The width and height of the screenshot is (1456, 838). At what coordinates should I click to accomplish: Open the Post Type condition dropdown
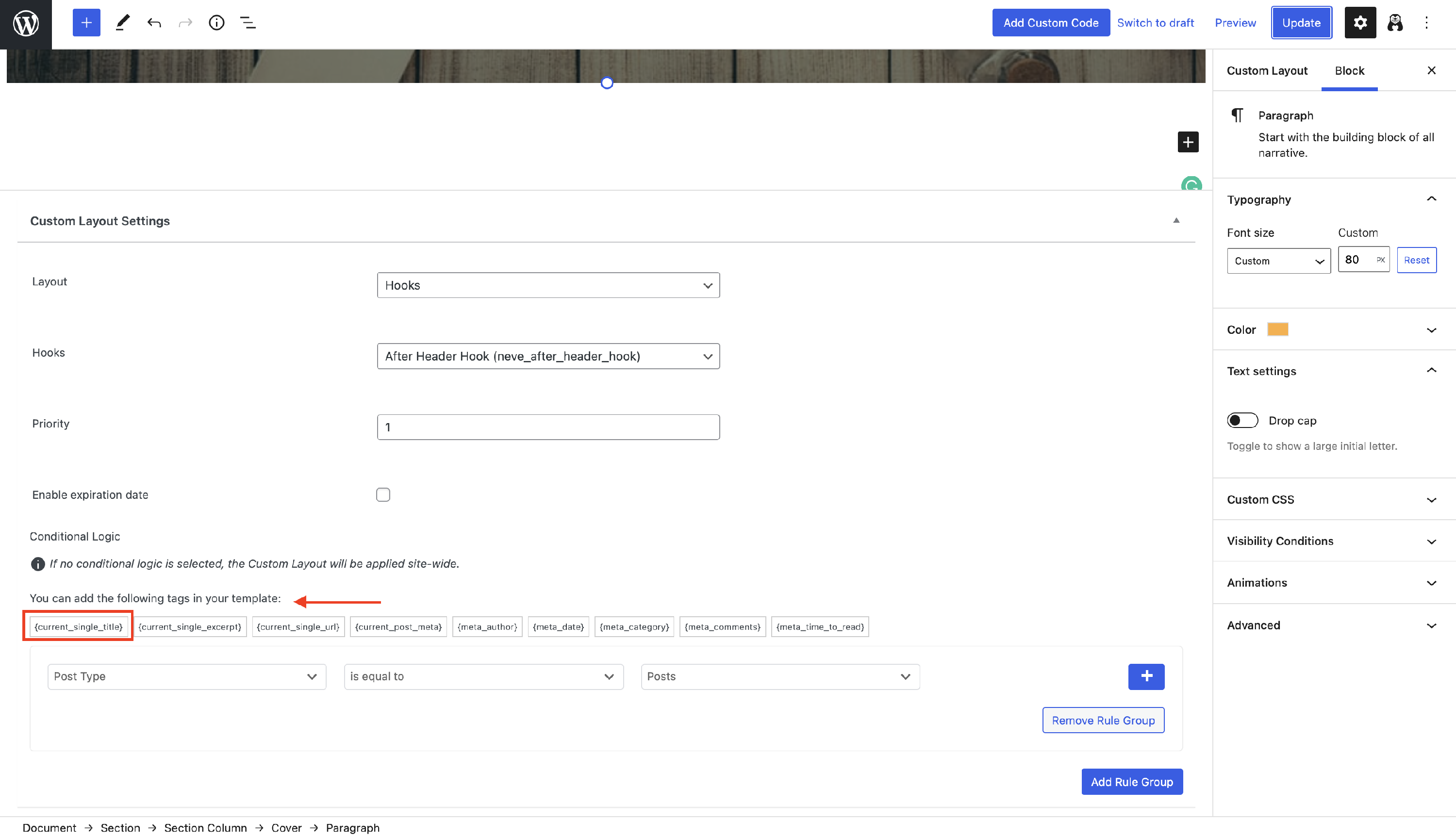pos(186,676)
